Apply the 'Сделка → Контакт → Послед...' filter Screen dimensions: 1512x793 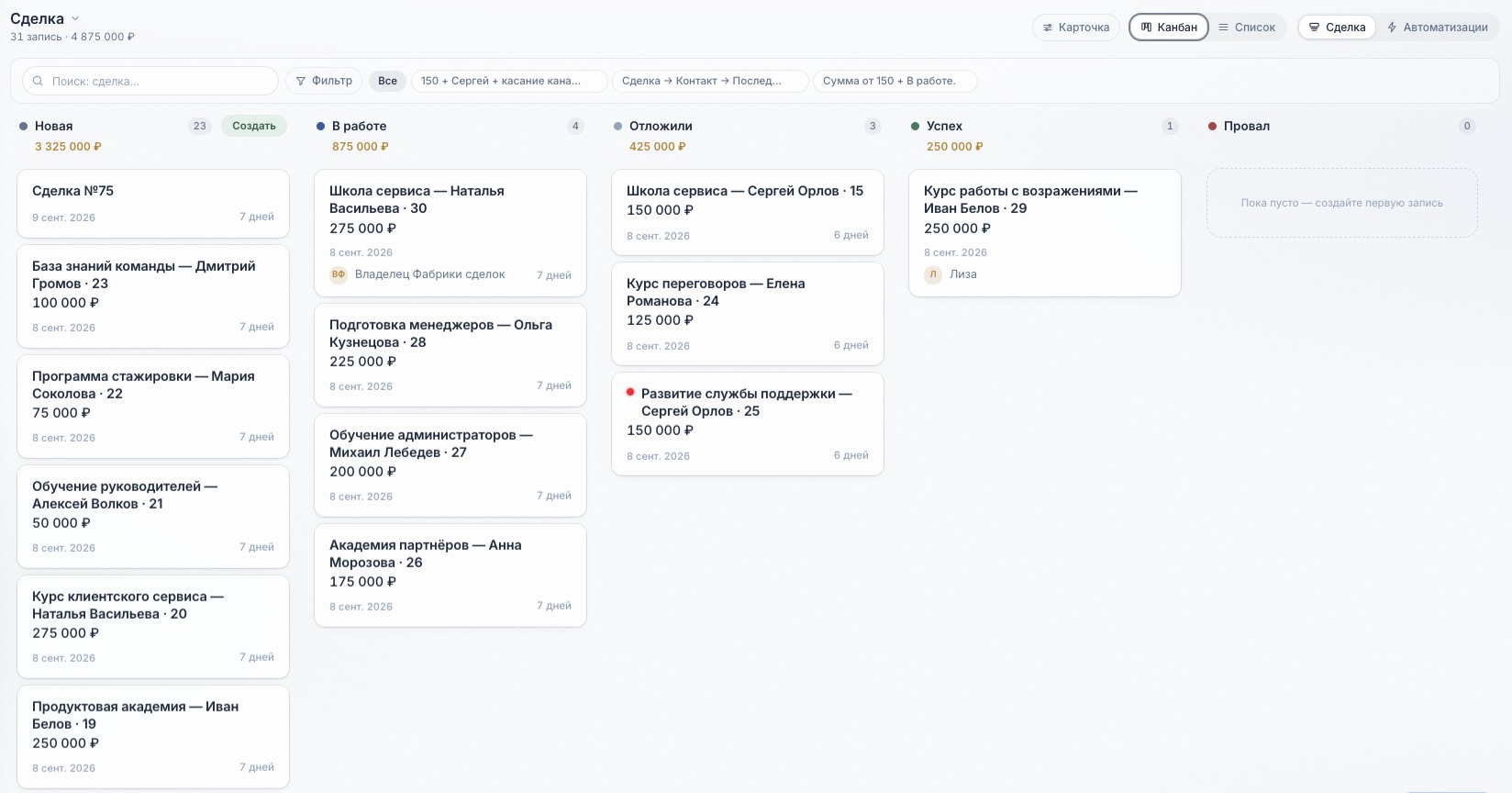pyautogui.click(x=709, y=81)
